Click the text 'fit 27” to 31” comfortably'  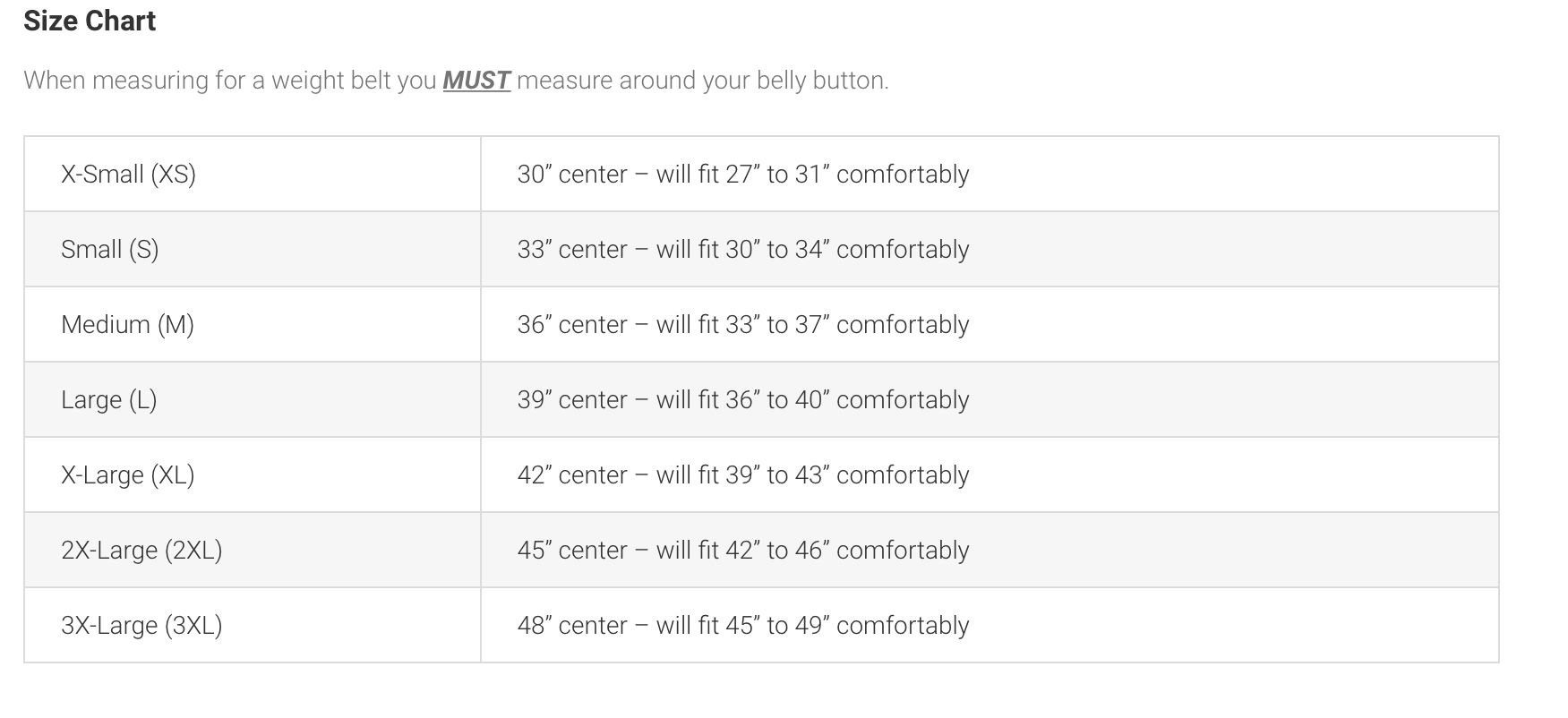(x=834, y=174)
